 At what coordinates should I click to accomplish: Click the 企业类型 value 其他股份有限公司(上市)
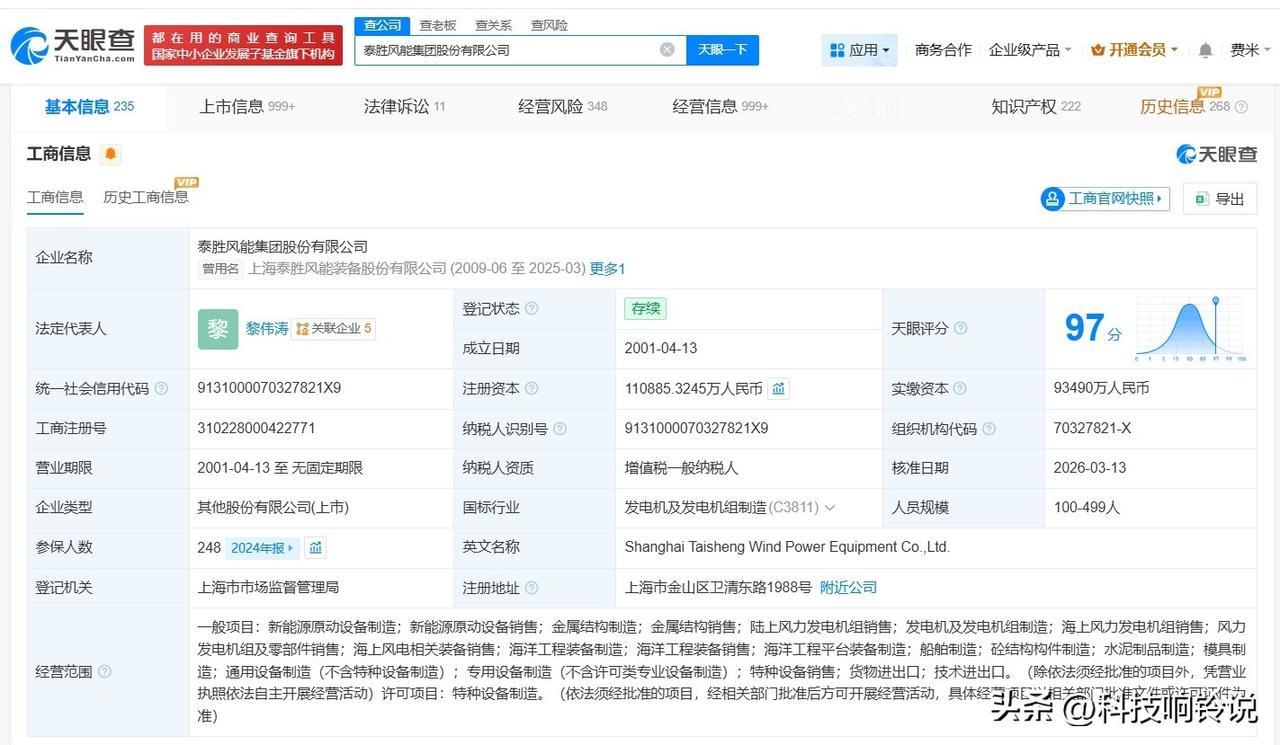272,508
